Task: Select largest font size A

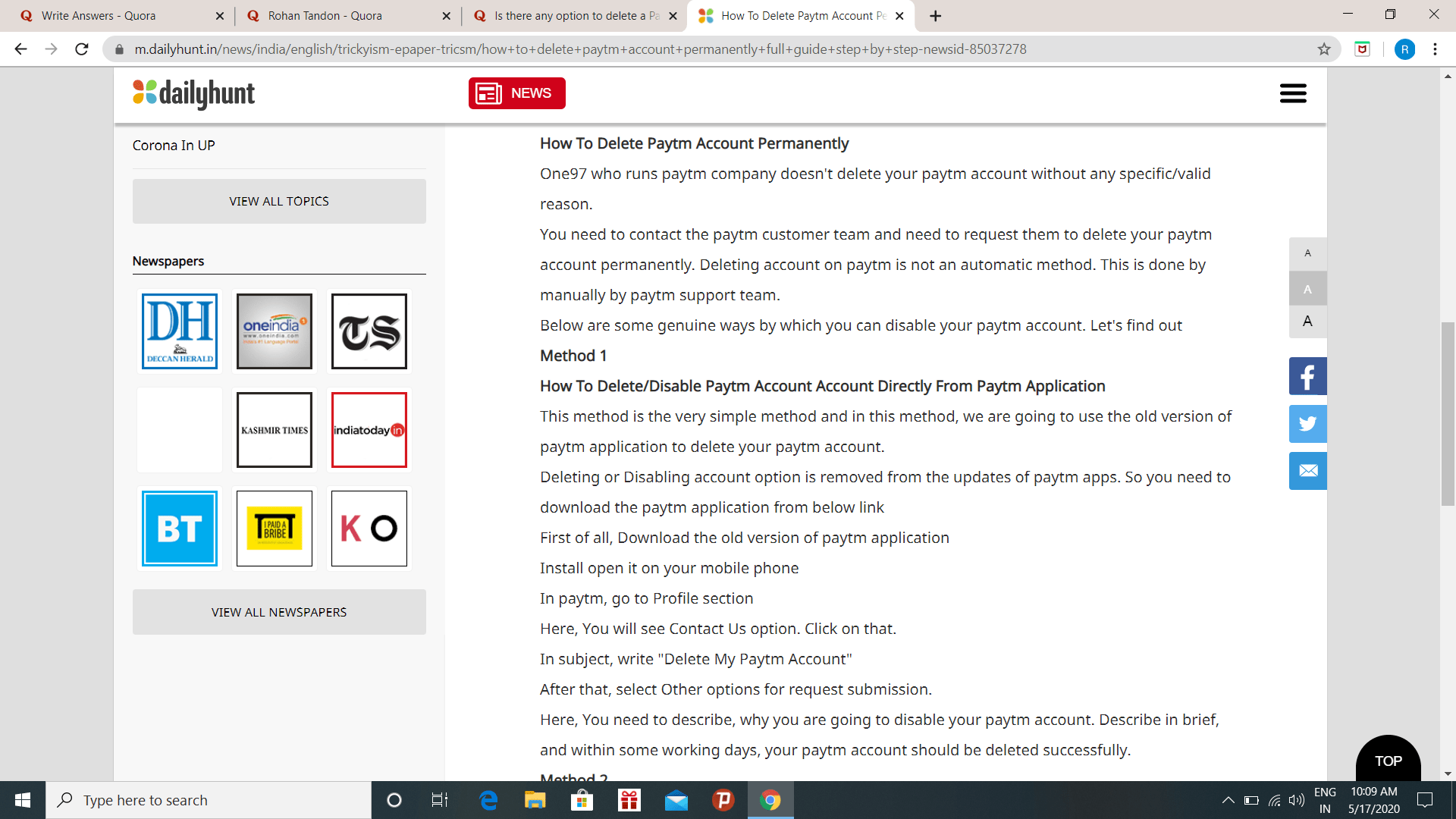Action: [x=1307, y=322]
